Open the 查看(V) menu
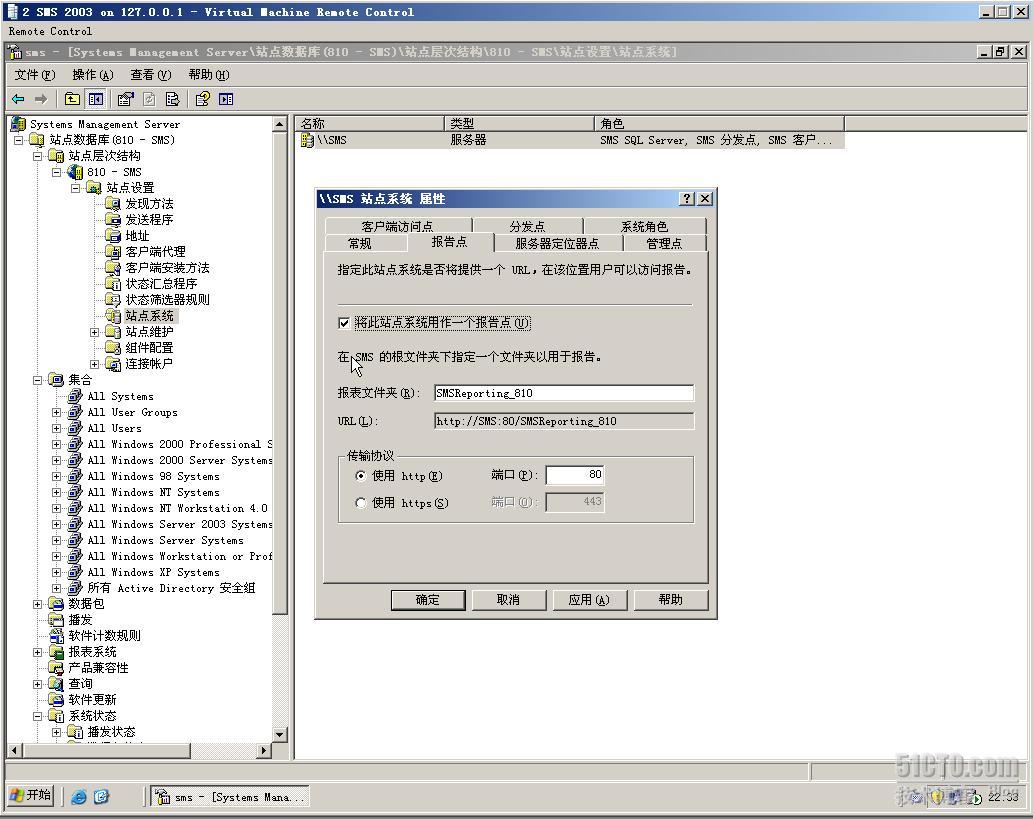This screenshot has width=1033, height=819. tap(151, 74)
